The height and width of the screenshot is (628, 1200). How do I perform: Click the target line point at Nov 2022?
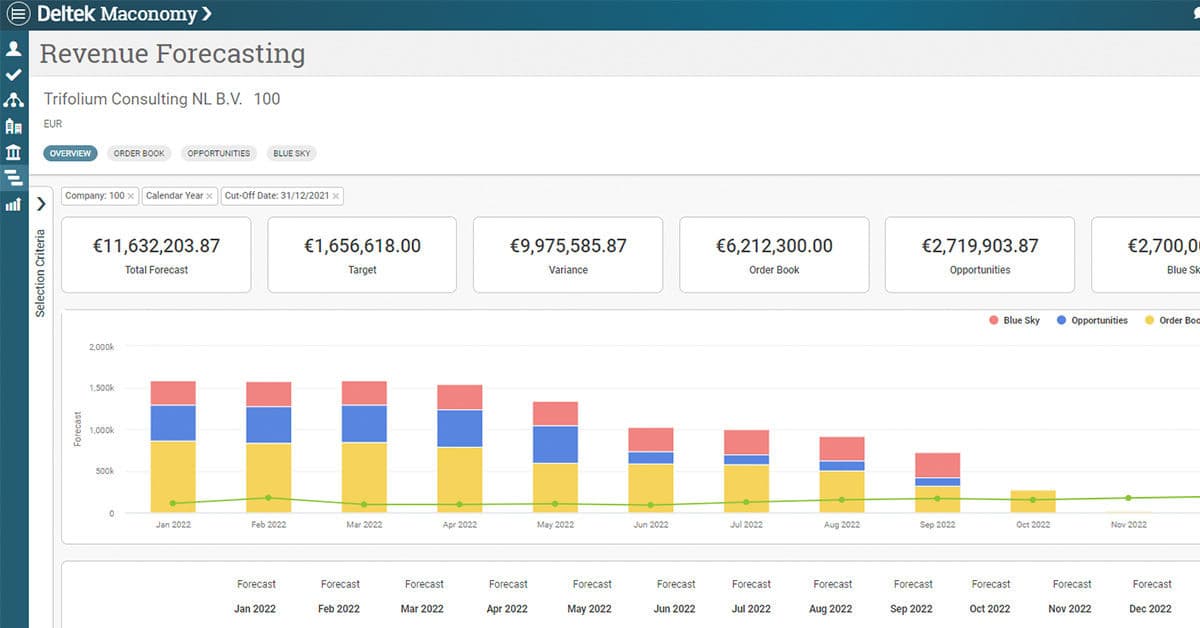point(1128,498)
